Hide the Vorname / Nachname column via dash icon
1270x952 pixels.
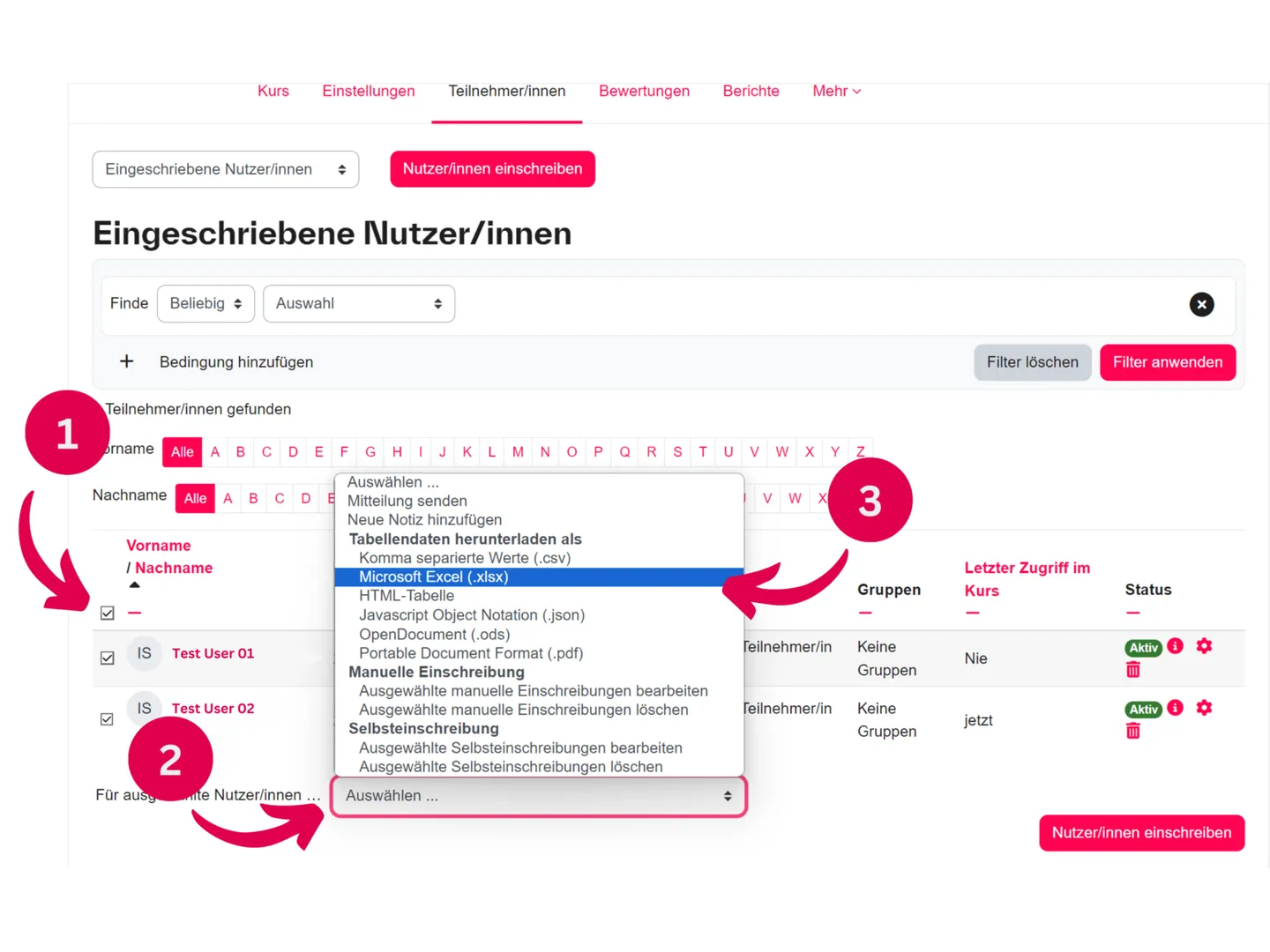click(x=134, y=613)
